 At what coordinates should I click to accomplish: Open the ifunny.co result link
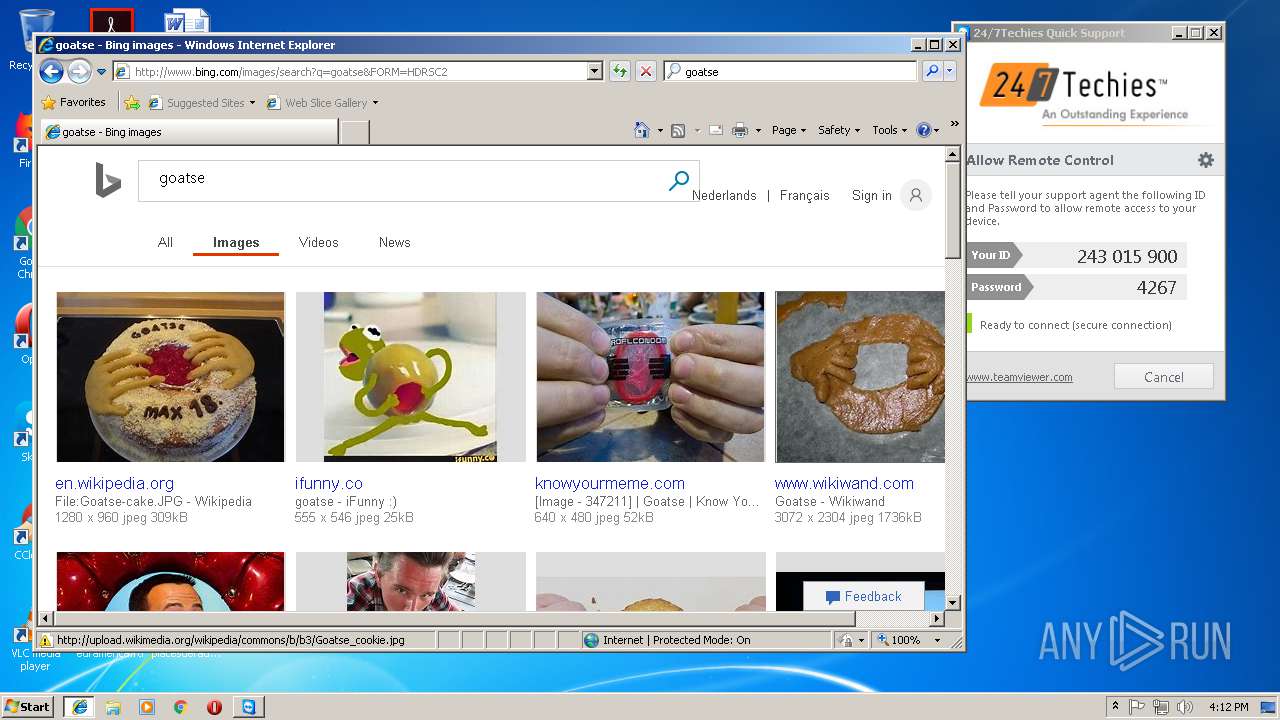[x=329, y=483]
